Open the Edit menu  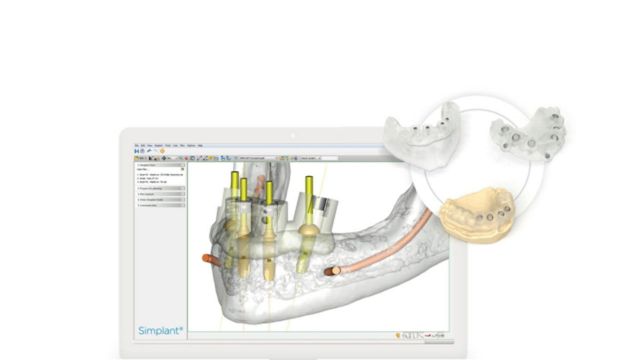(142, 145)
